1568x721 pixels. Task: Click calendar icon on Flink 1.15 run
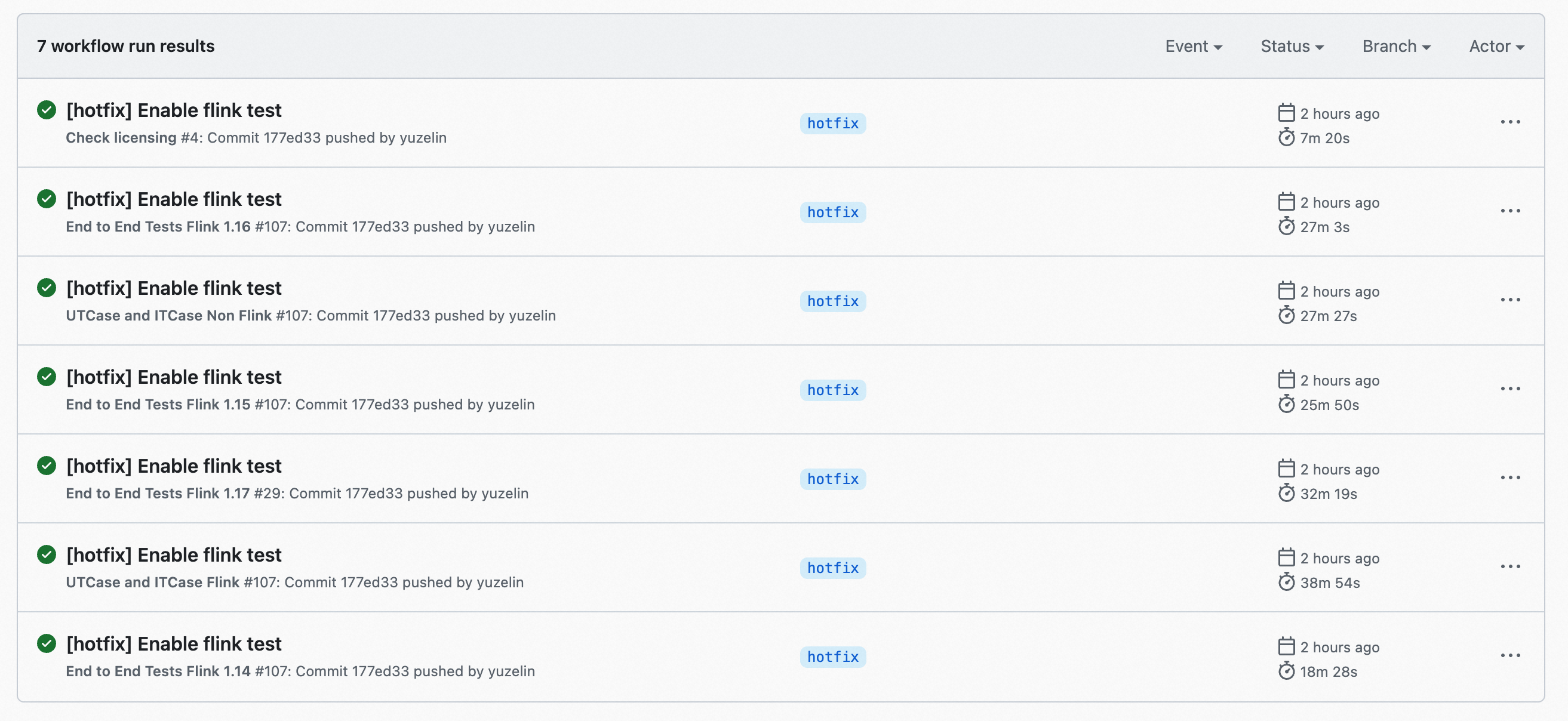point(1286,380)
